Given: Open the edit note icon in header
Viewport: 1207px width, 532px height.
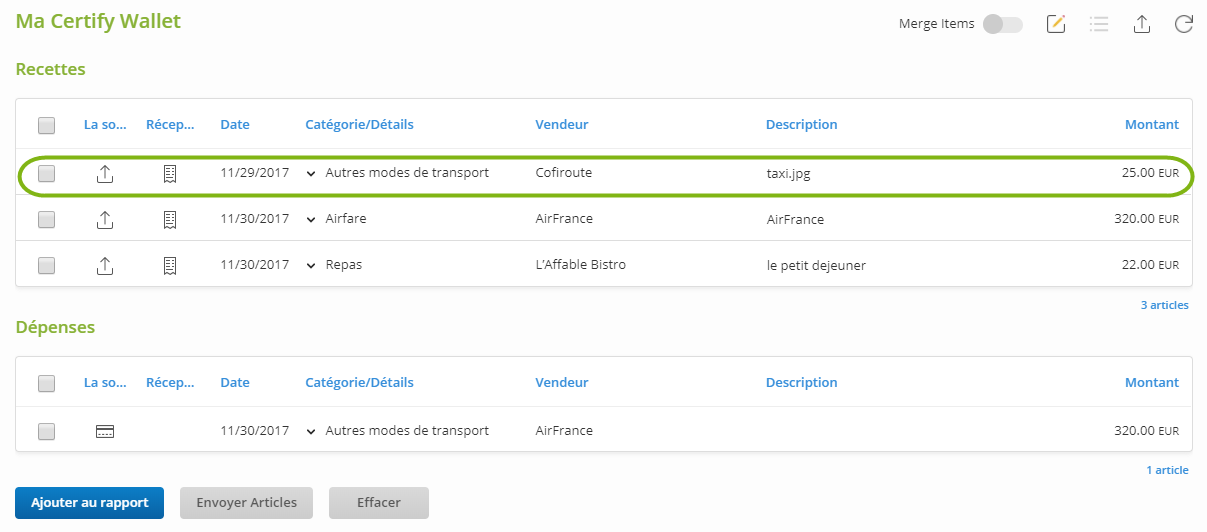Looking at the screenshot, I should click(1056, 24).
